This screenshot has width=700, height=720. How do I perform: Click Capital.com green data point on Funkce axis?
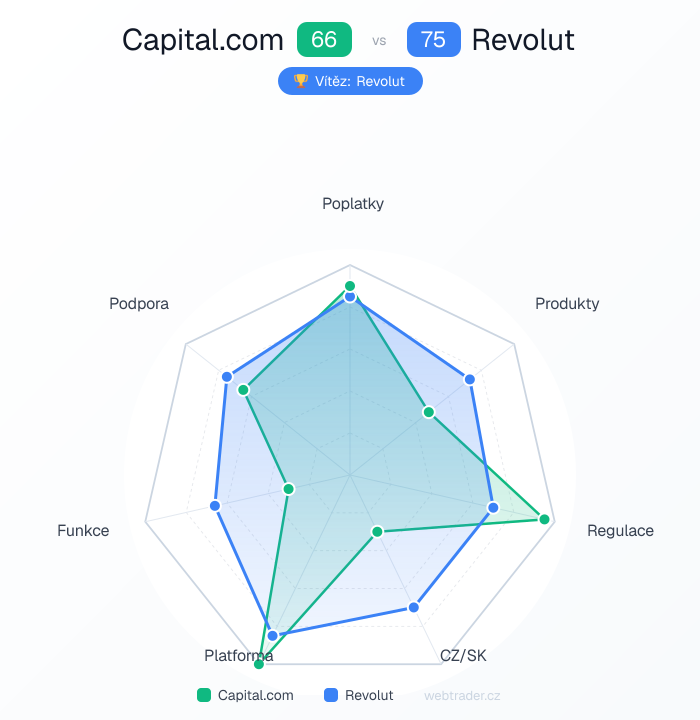pos(289,489)
